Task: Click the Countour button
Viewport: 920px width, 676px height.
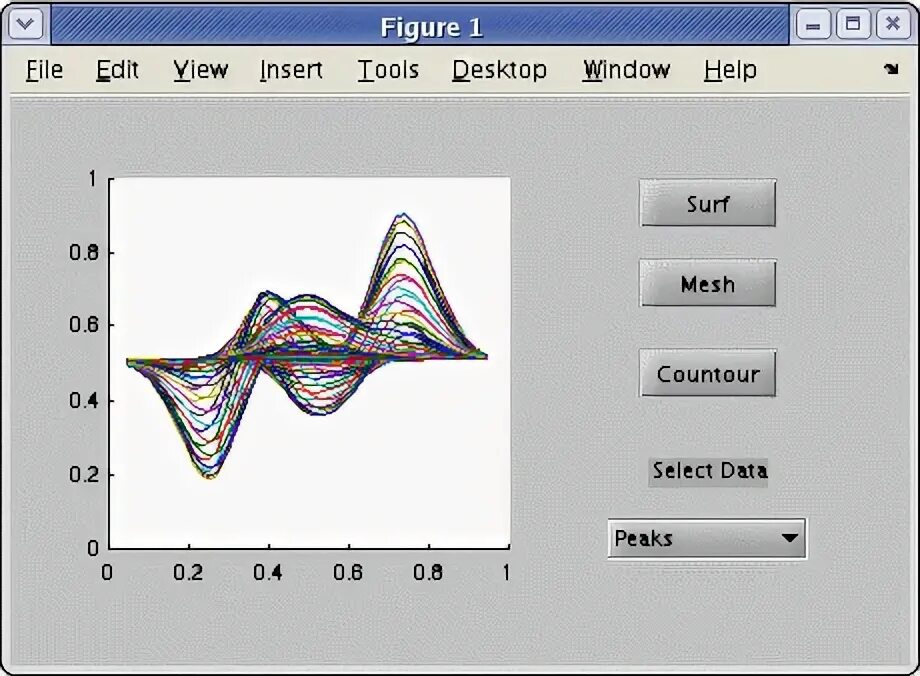Action: (x=708, y=373)
